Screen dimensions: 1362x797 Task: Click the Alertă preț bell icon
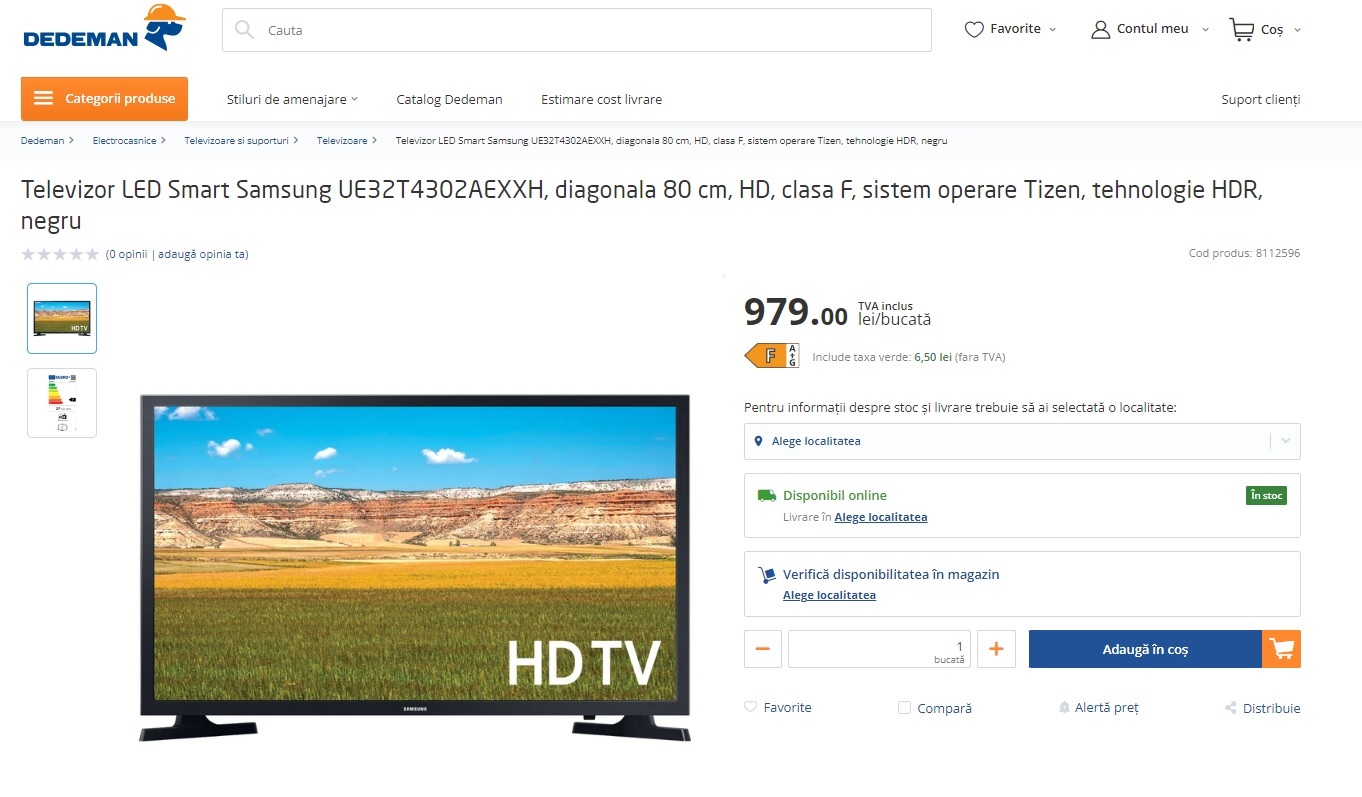click(x=1064, y=708)
